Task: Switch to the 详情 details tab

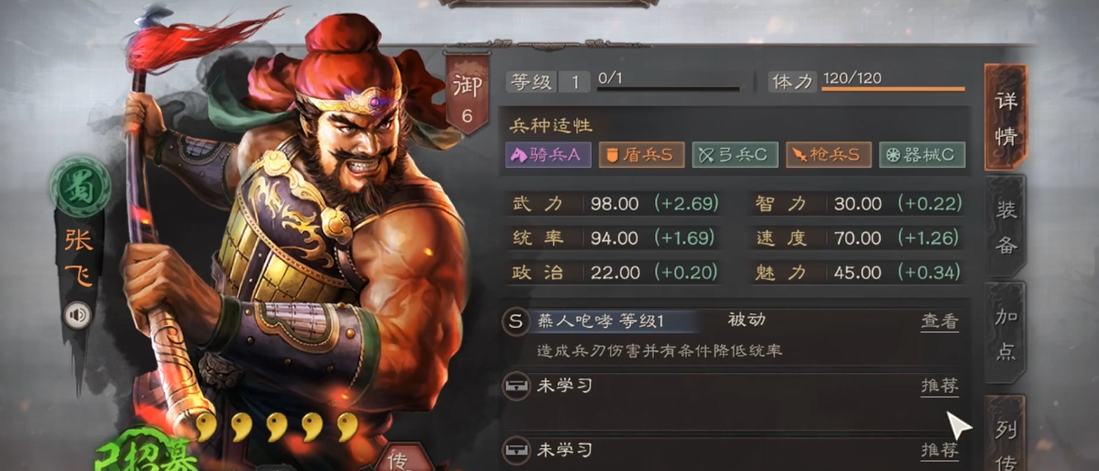Action: pos(1006,117)
